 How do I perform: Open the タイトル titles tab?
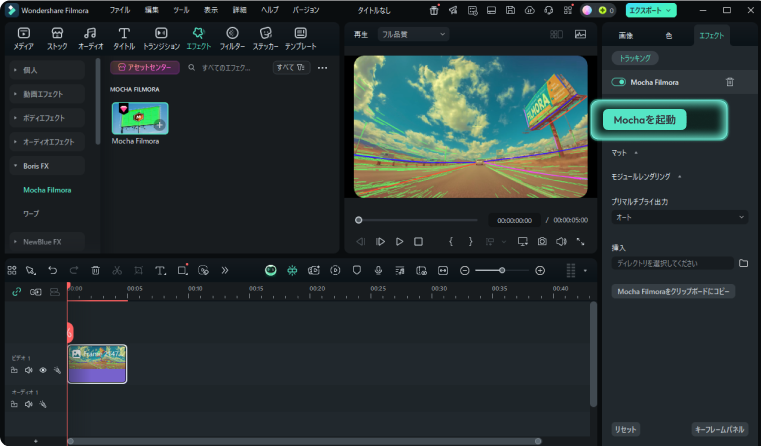(124, 39)
